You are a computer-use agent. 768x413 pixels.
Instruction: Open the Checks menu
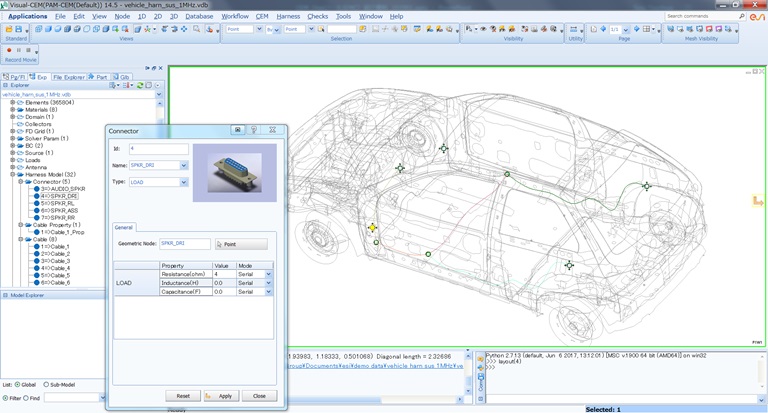point(317,16)
